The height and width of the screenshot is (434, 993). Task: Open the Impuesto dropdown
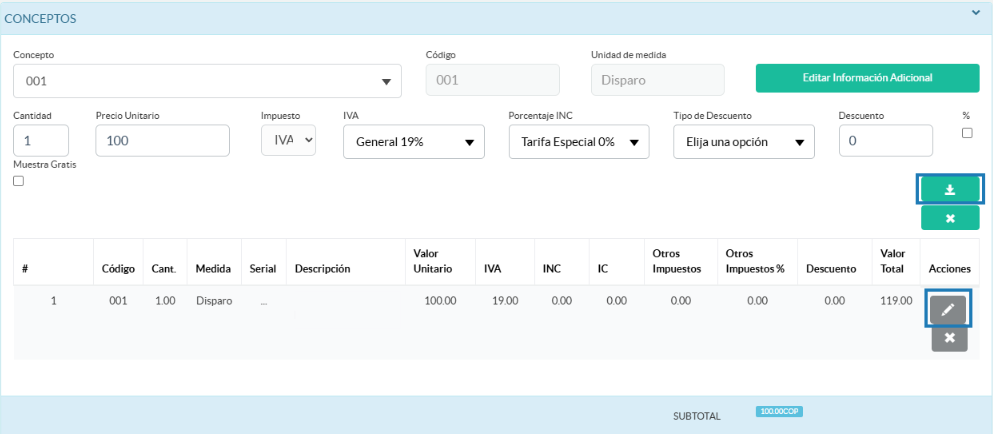tap(289, 141)
